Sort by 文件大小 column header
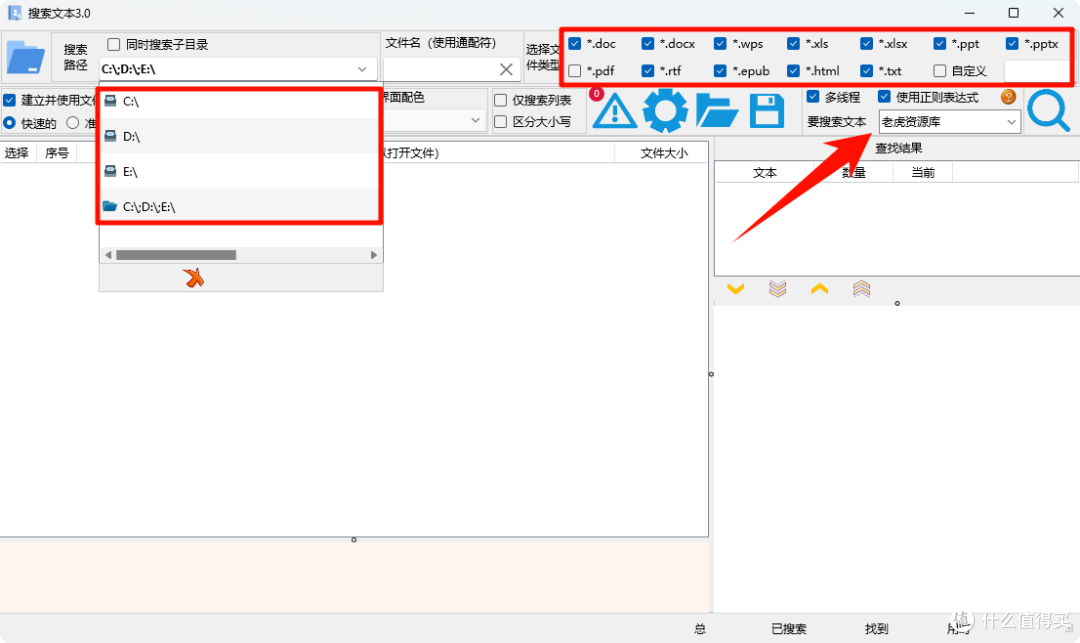Screen dimensions: 1080x643 pos(663,153)
